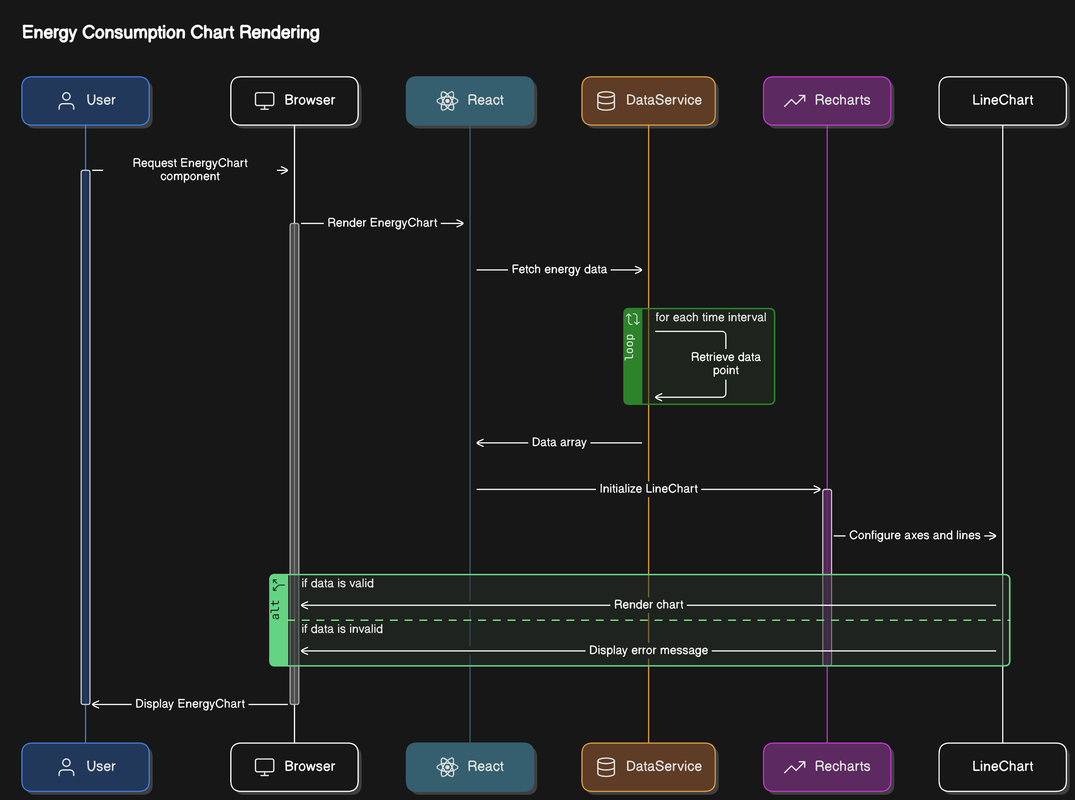Click the database icon in top DataService box
The width and height of the screenshot is (1075, 800).
pos(606,101)
